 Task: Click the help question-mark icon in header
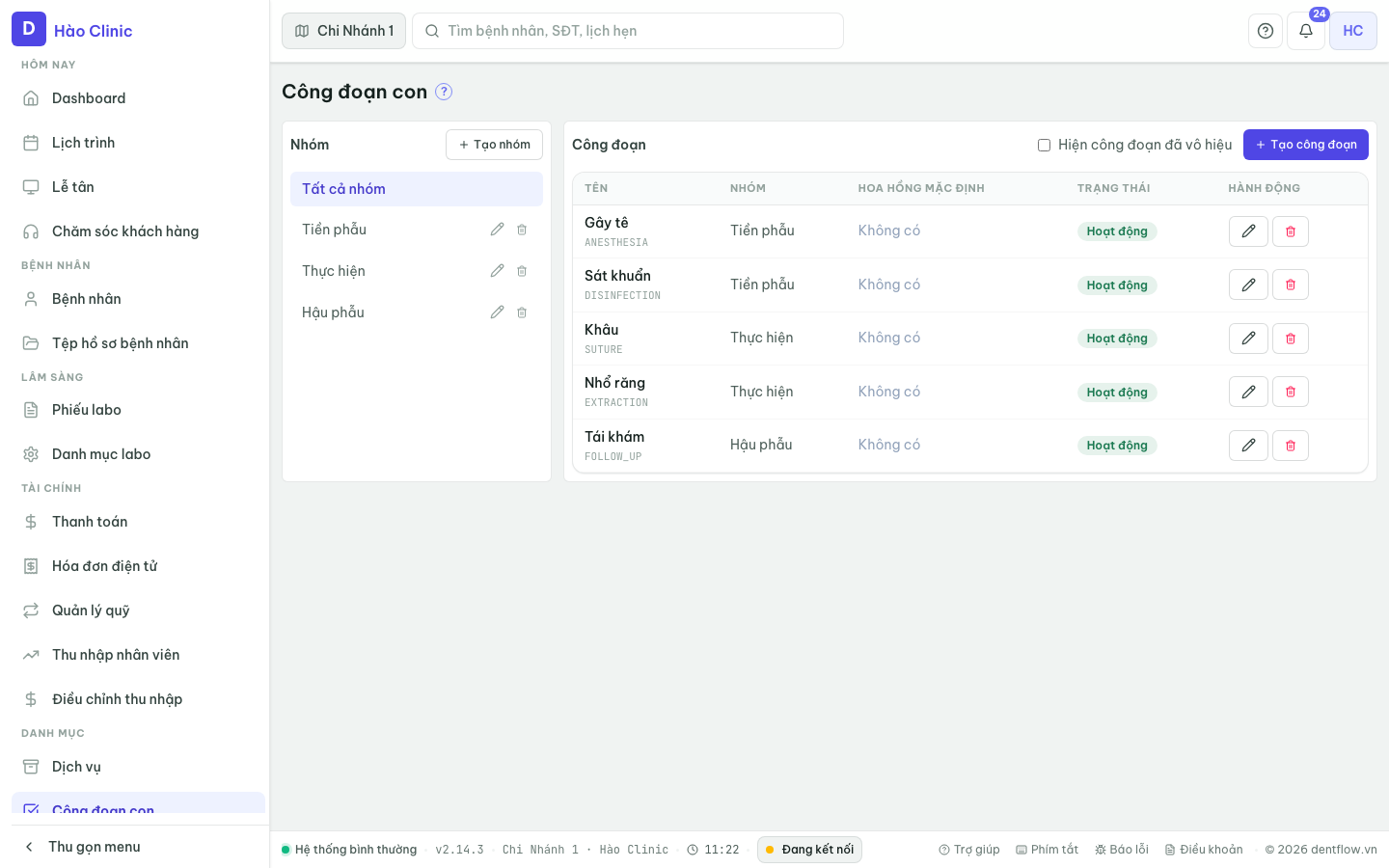[1266, 31]
